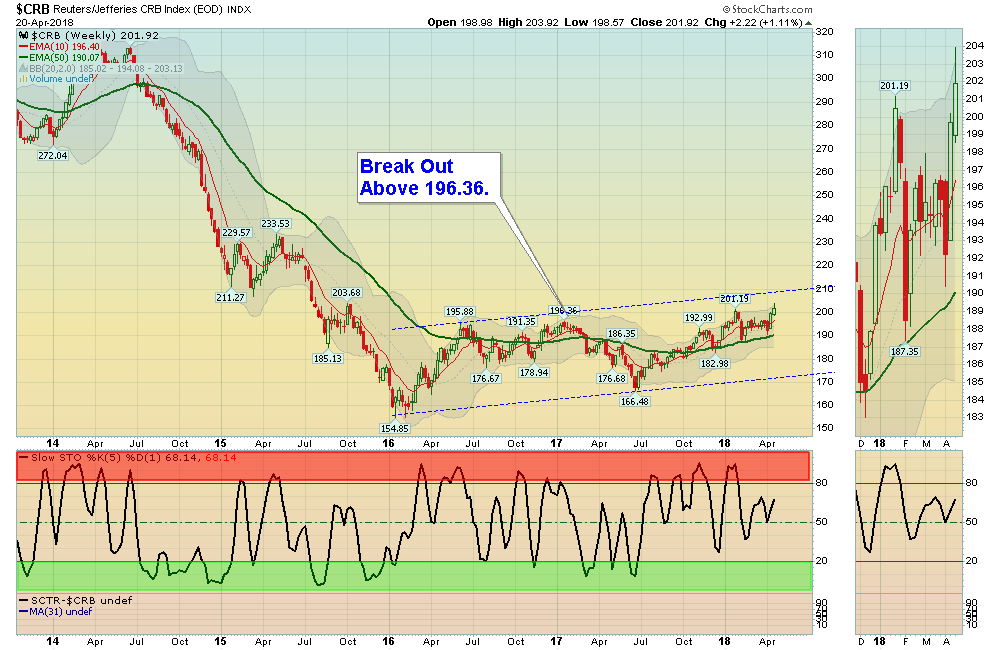Click the 204 tick on the zoom panel axis
1000x650 pixels.
point(974,45)
